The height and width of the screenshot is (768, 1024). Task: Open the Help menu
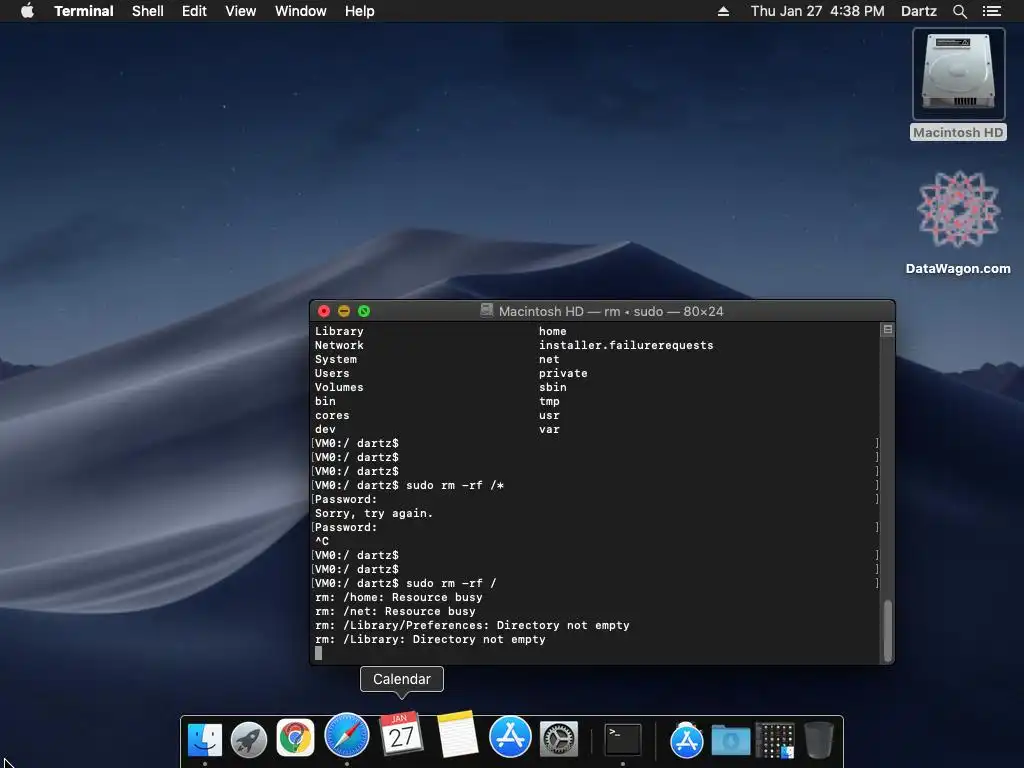coord(359,11)
